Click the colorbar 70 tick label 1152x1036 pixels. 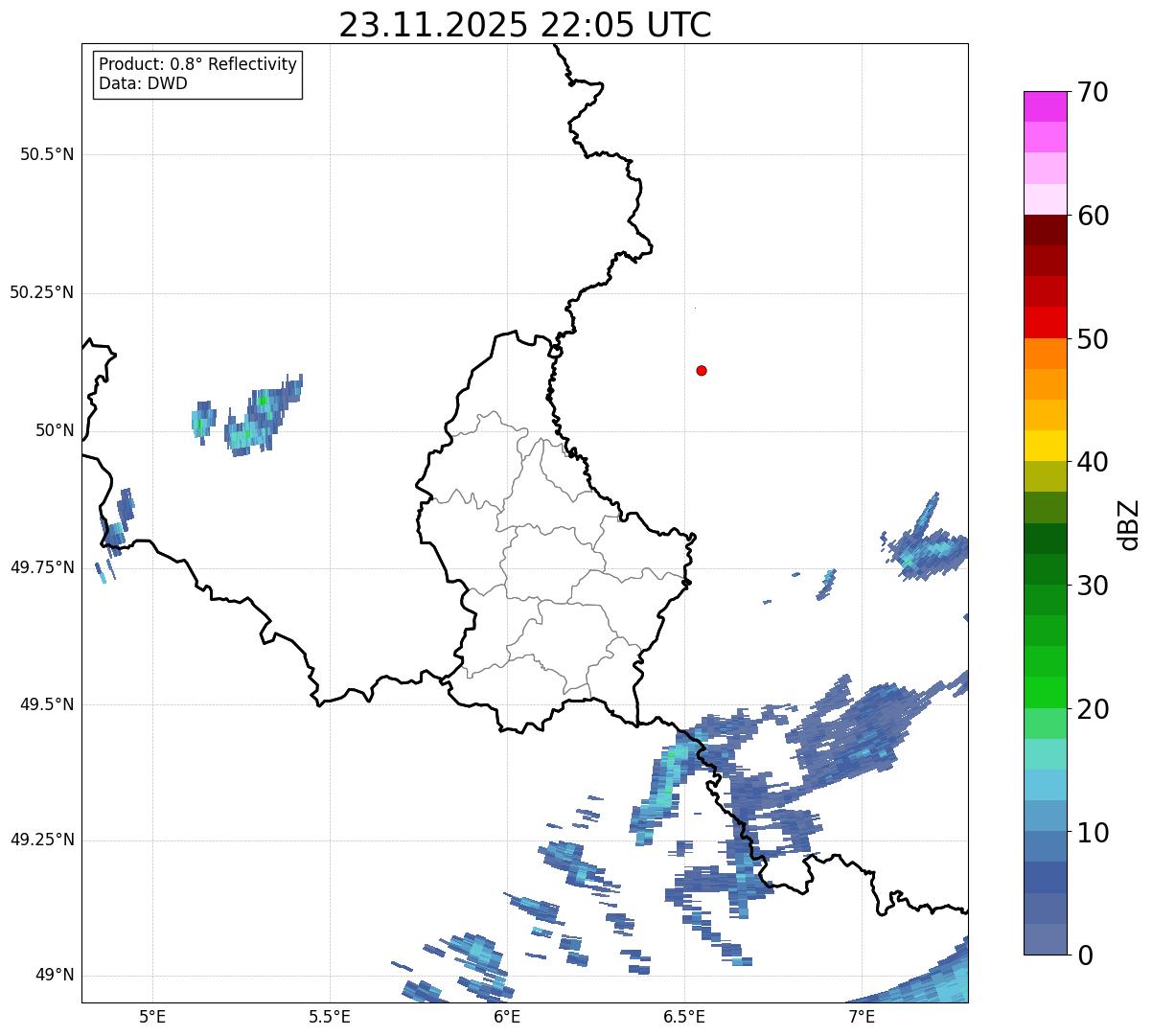[x=1093, y=92]
